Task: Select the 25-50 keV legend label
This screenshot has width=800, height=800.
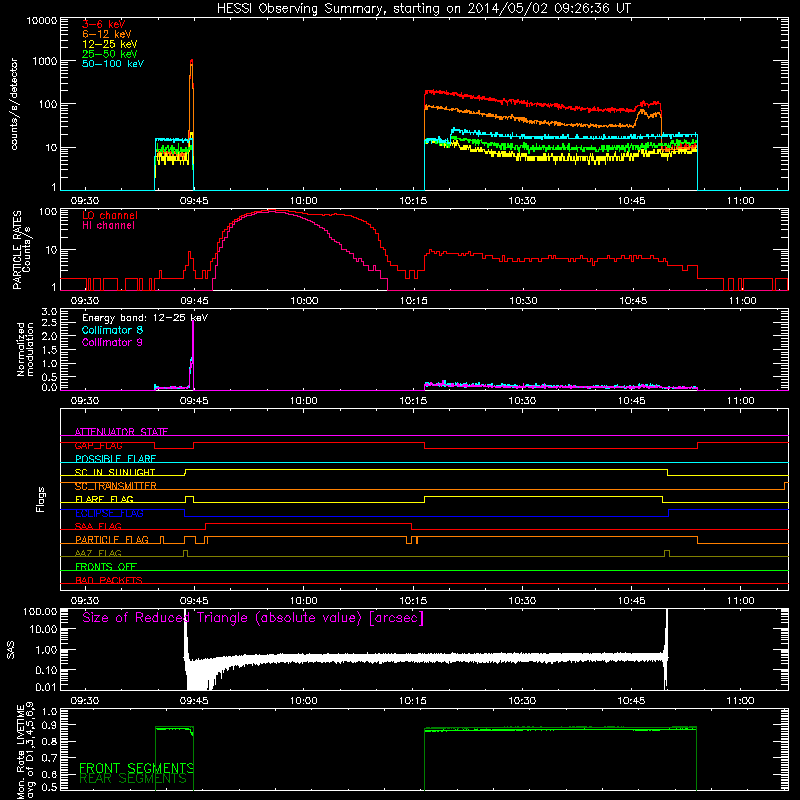Action: pyautogui.click(x=109, y=54)
